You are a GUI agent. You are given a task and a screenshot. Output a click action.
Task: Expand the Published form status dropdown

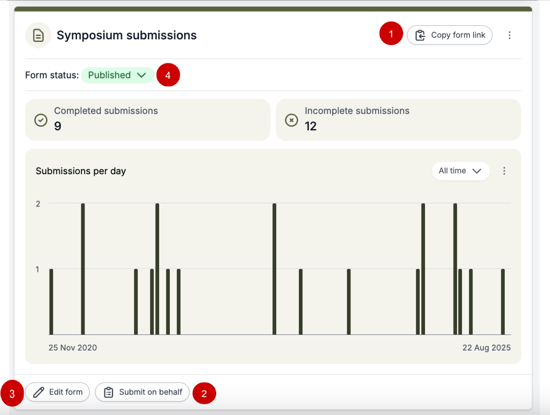coord(118,75)
